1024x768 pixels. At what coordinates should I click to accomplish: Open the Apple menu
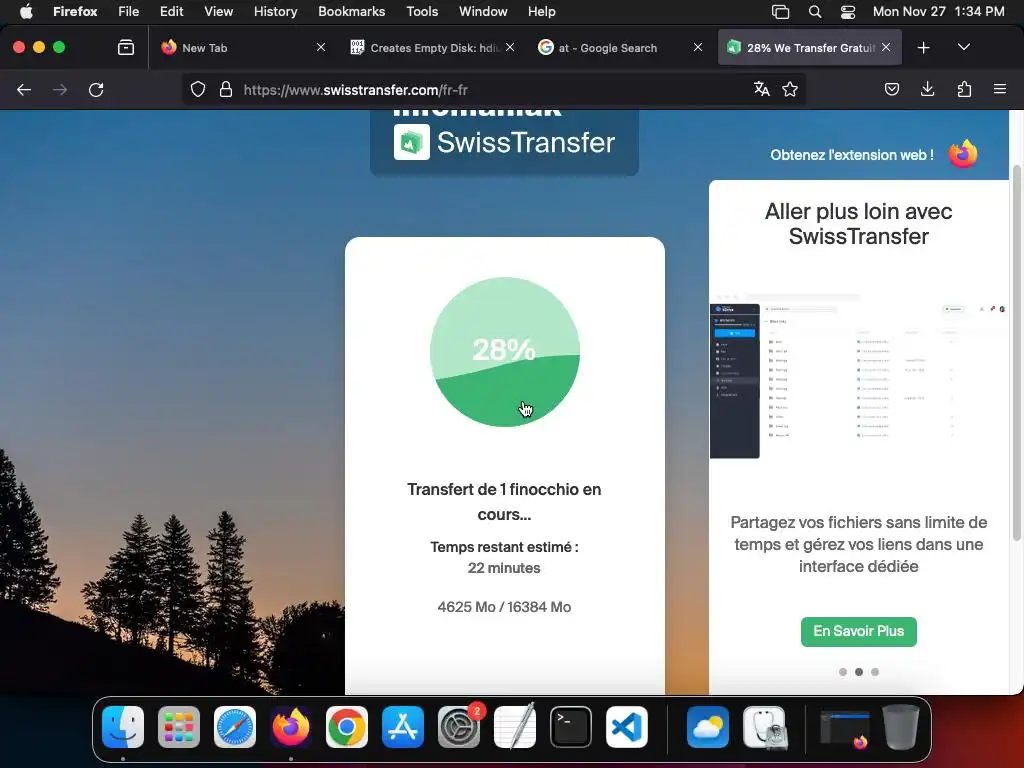[x=25, y=11]
